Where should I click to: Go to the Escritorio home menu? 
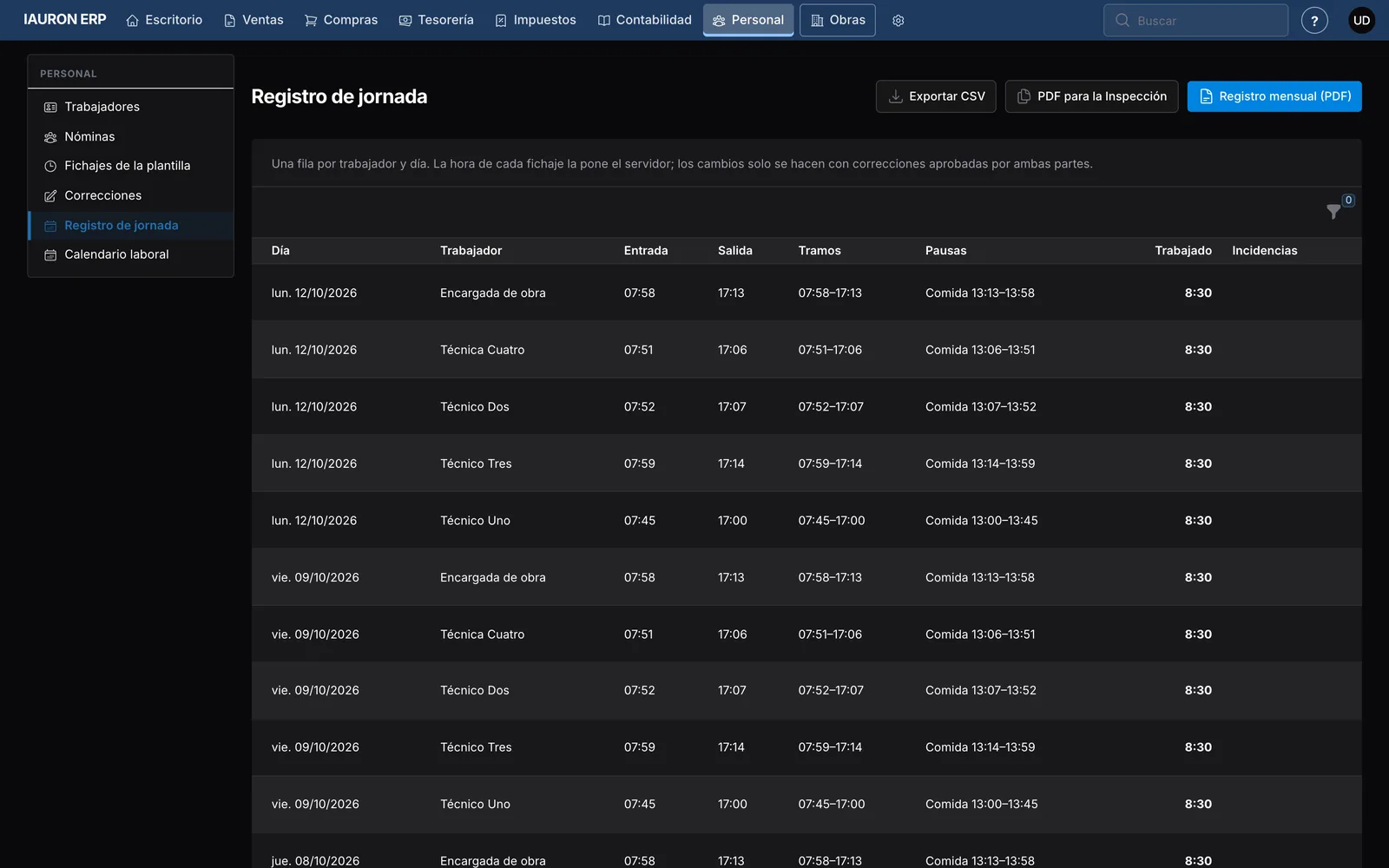tap(164, 20)
